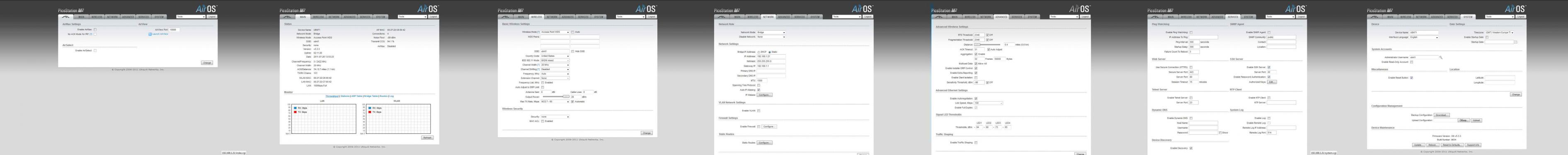Viewport: 1568px width, 155px height.
Task: Open the calendar icon next to Startup Date
Action: coord(1516,42)
